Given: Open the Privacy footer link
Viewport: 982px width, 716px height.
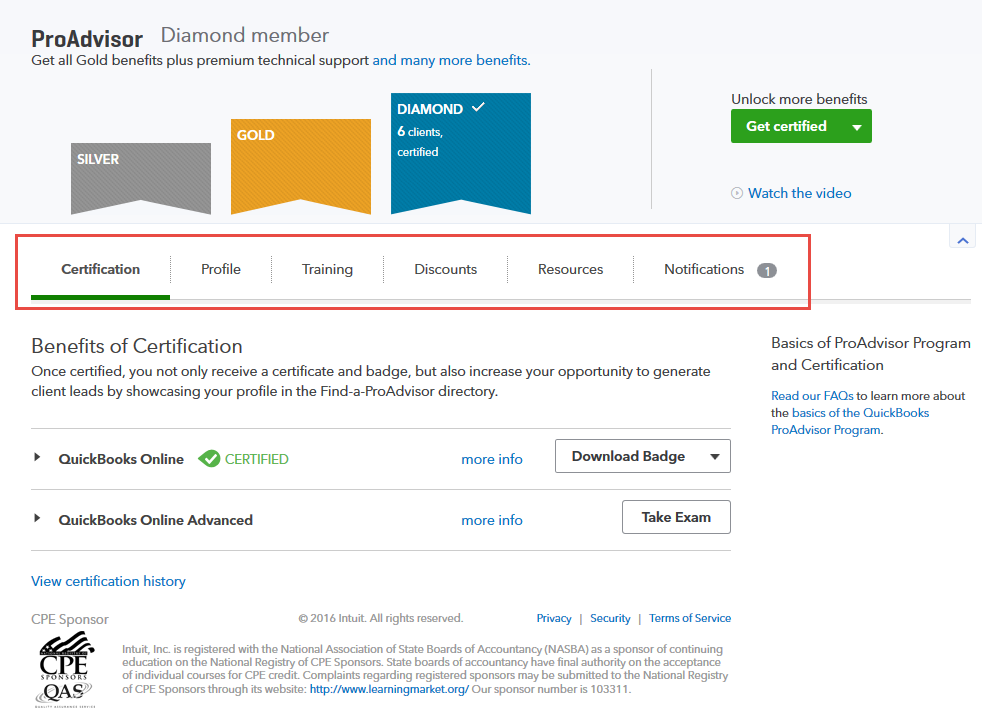Looking at the screenshot, I should pos(554,618).
